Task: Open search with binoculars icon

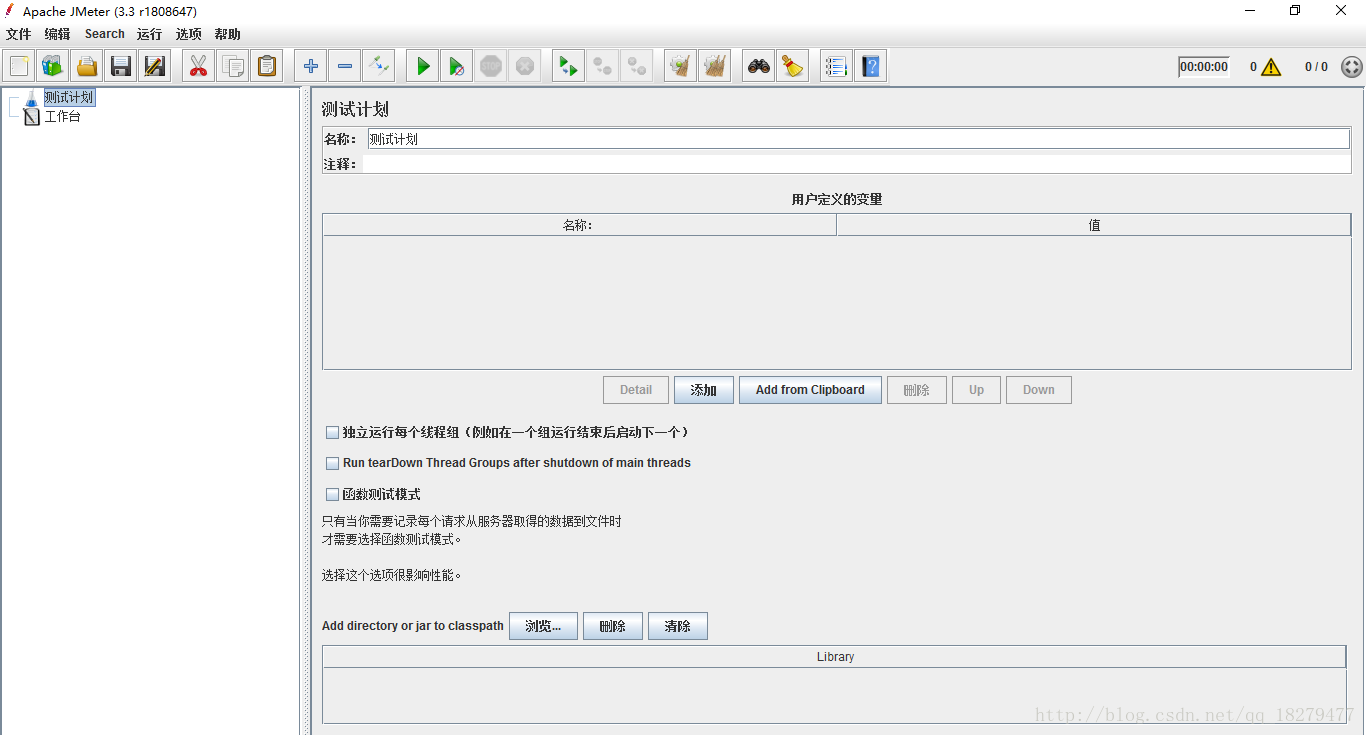Action: [x=759, y=66]
